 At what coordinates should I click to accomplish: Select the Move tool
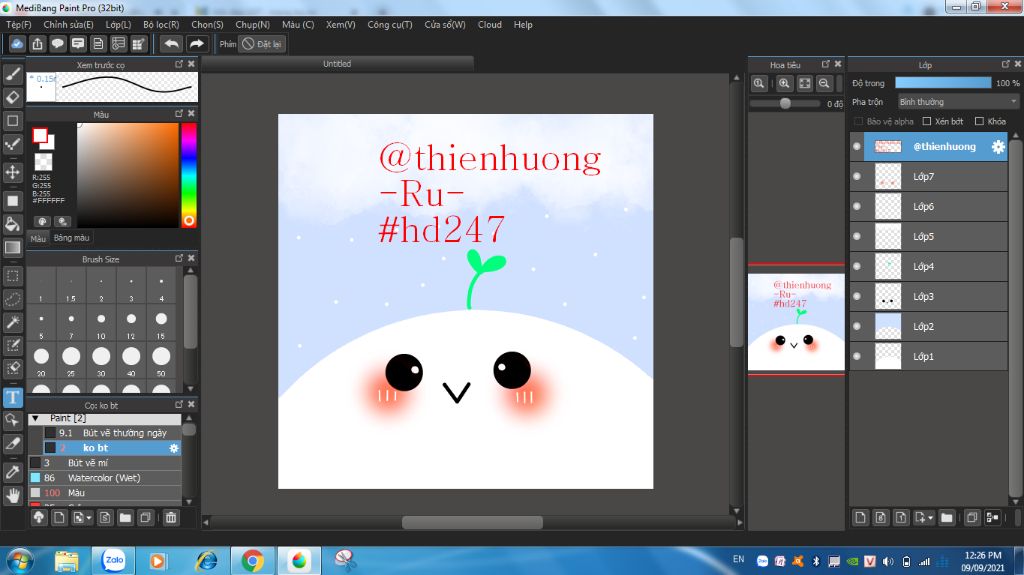coord(12,172)
